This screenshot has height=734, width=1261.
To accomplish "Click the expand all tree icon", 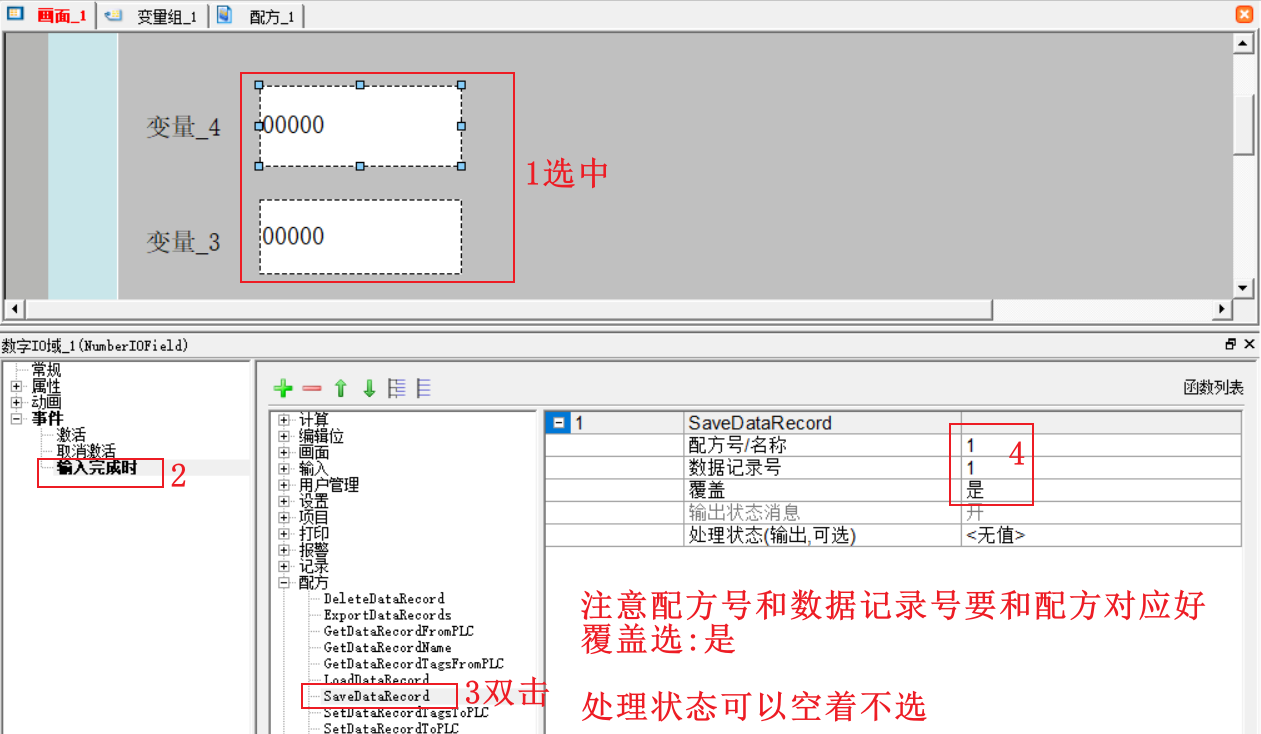I will click(397, 389).
